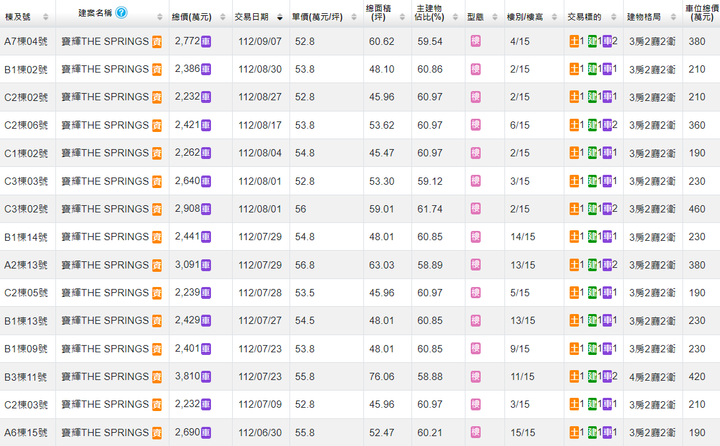Sort by 棟及號 column arrows

click(x=45, y=17)
